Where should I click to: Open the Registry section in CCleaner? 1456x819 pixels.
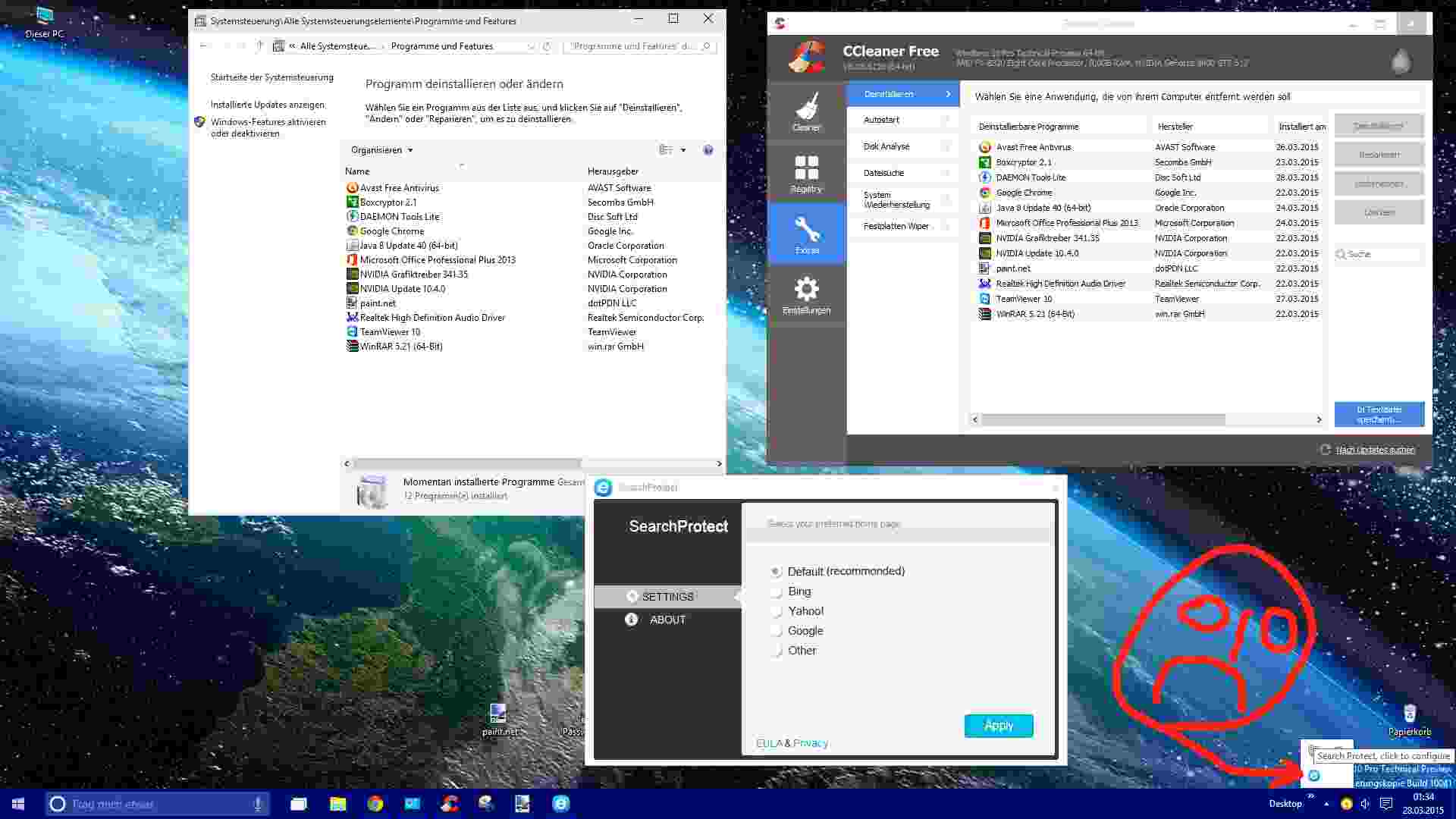tap(806, 173)
